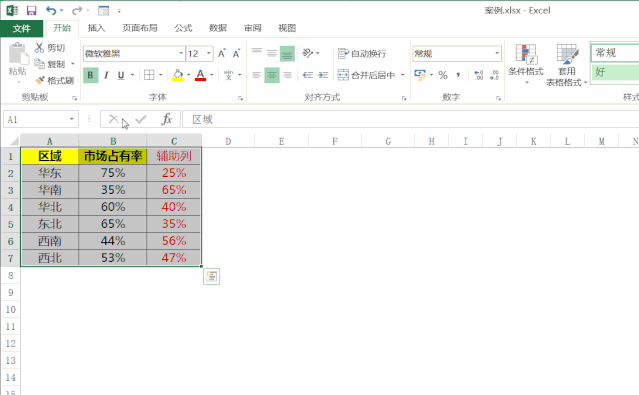Select cell containing 华东
Image resolution: width=639 pixels, height=395 pixels.
pos(50,173)
